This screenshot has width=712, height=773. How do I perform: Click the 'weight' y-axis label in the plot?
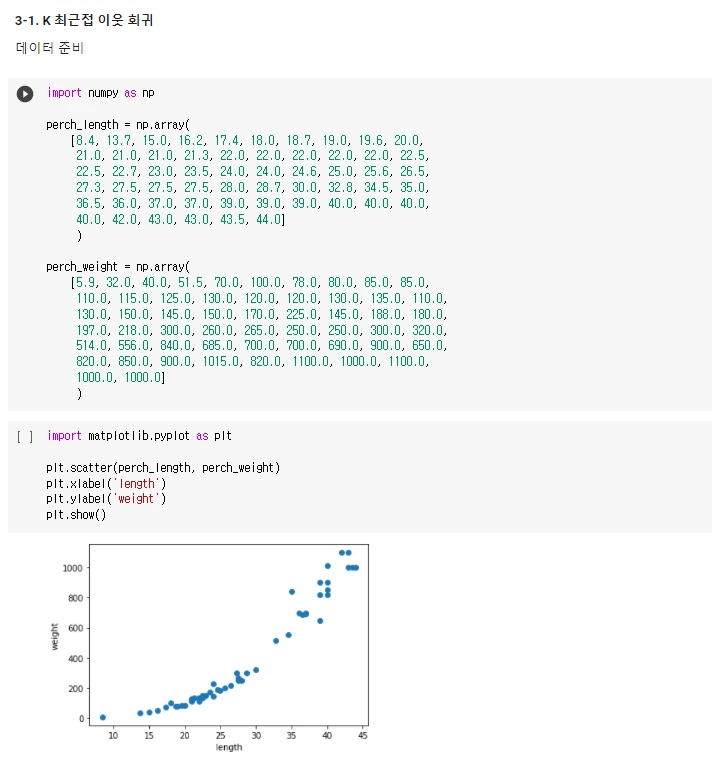click(x=56, y=636)
